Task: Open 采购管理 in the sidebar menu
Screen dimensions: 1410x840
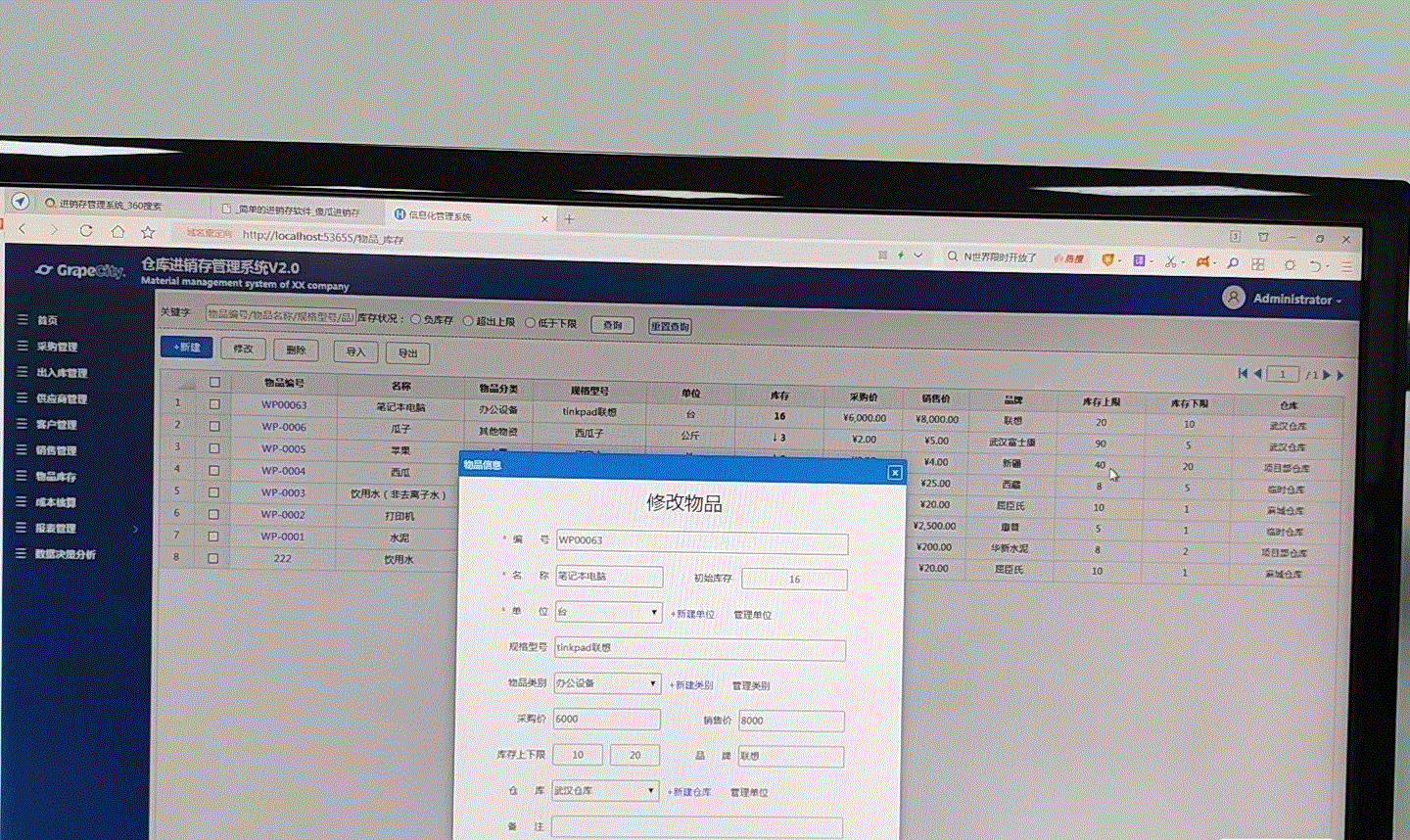Action: [56, 347]
